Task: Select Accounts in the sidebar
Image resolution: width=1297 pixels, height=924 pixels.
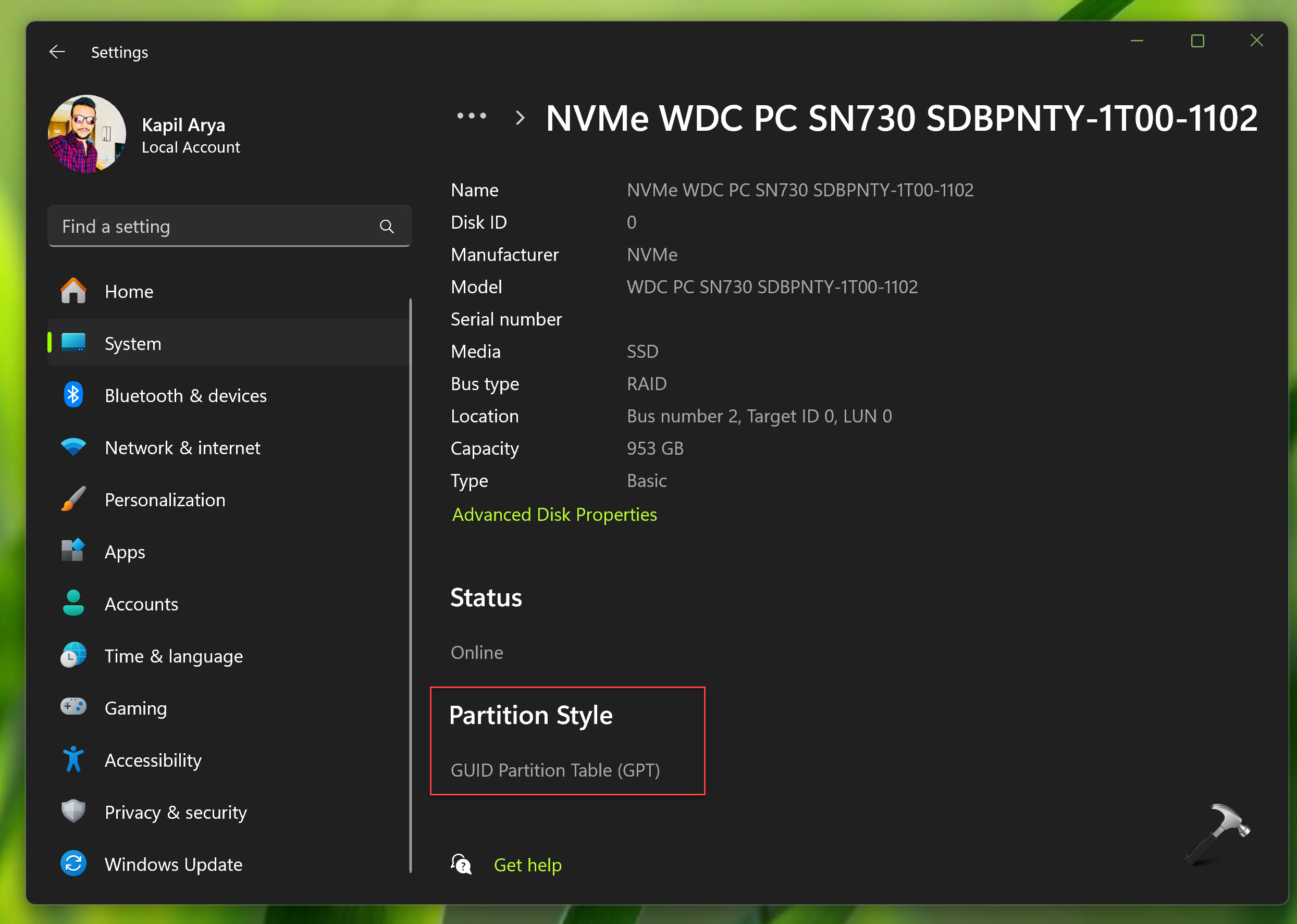Action: [141, 604]
